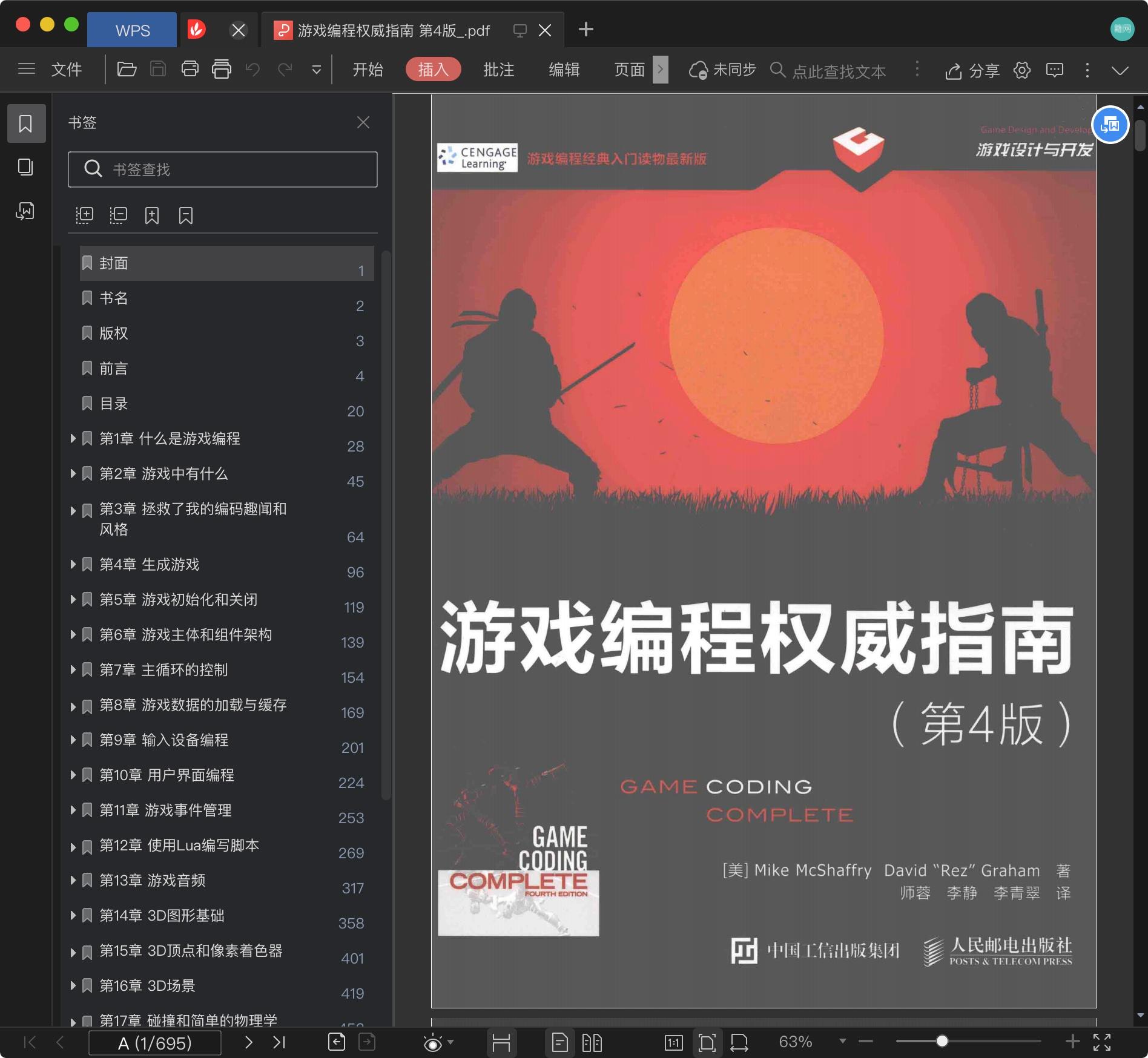
Task: Click the comment feedback icon in toolbar
Action: pos(1055,70)
